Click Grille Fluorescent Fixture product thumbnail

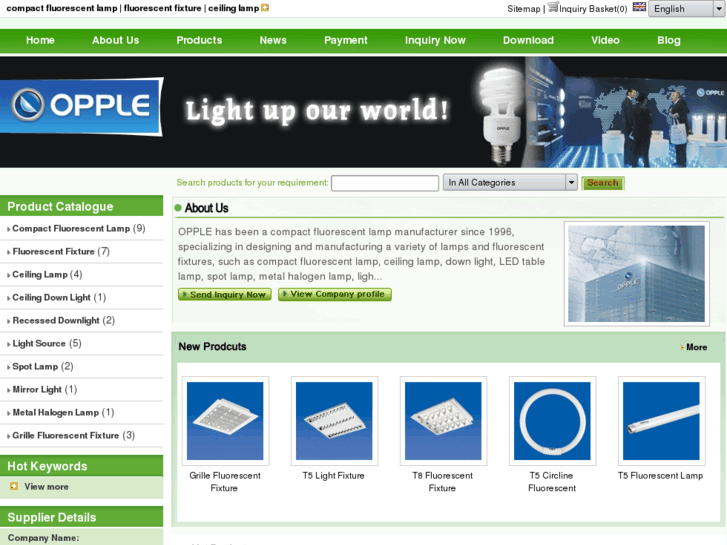[x=225, y=421]
